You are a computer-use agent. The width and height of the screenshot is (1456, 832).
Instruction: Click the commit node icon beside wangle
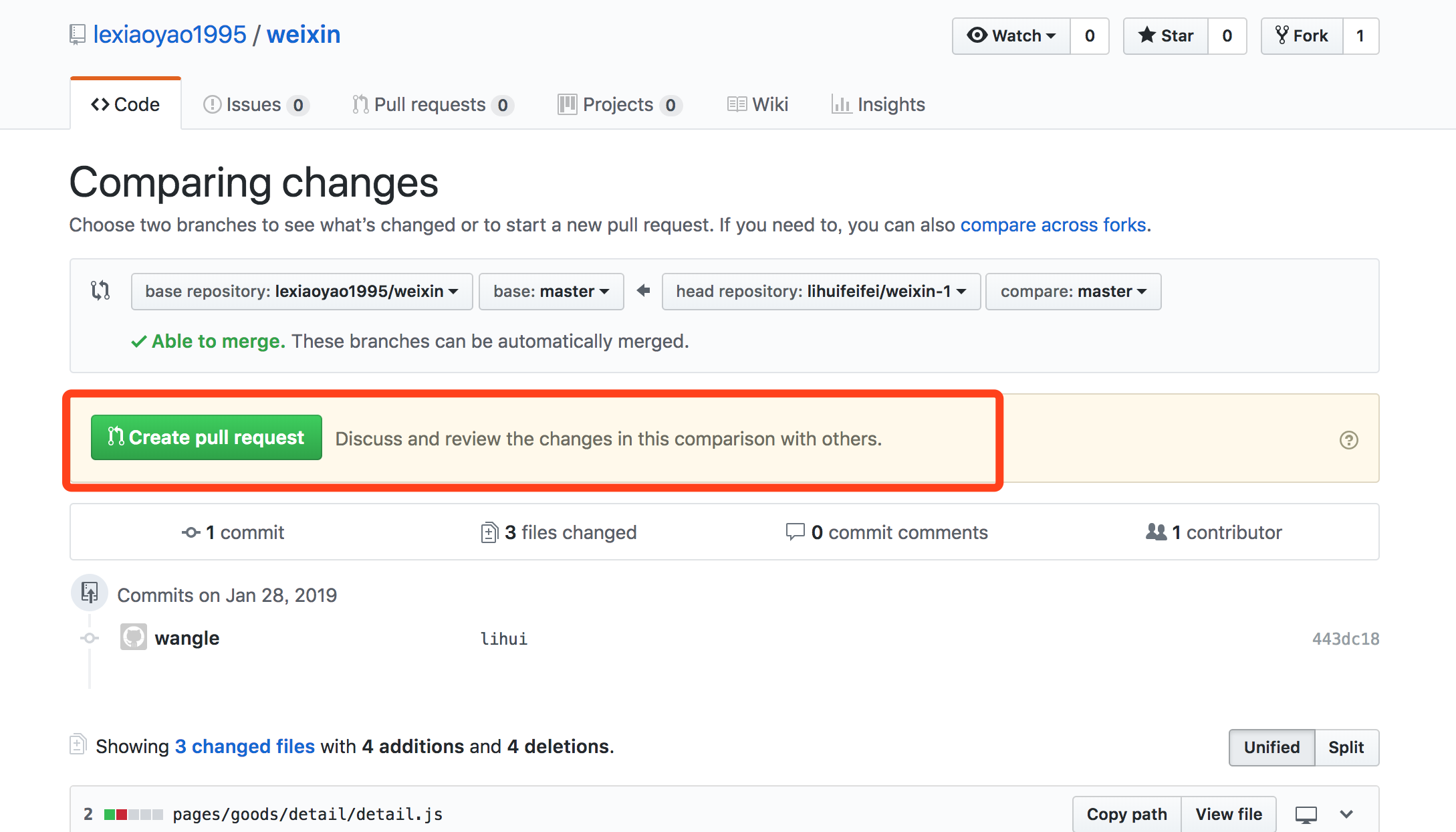click(90, 638)
